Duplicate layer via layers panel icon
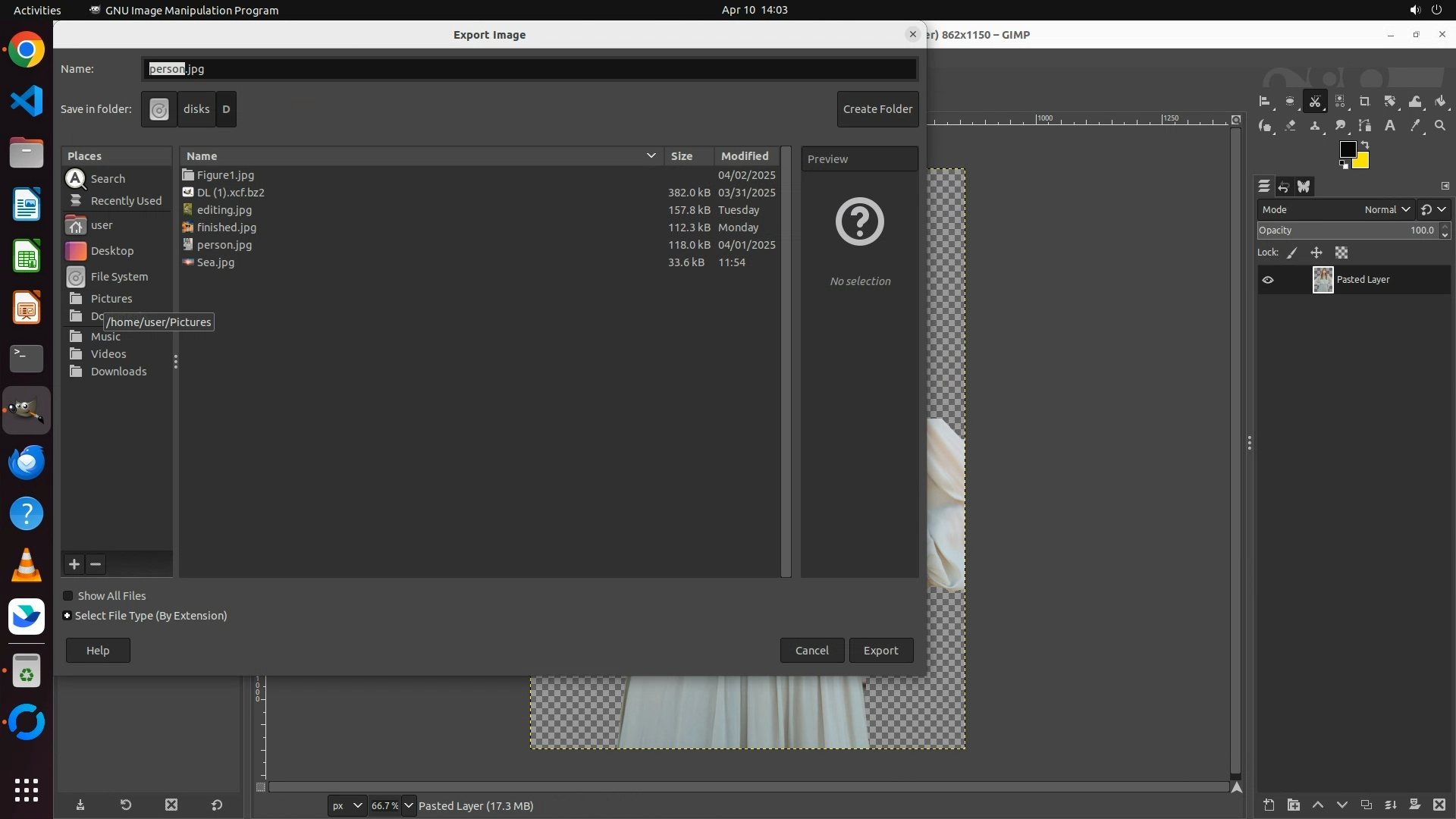 coord(1366,805)
